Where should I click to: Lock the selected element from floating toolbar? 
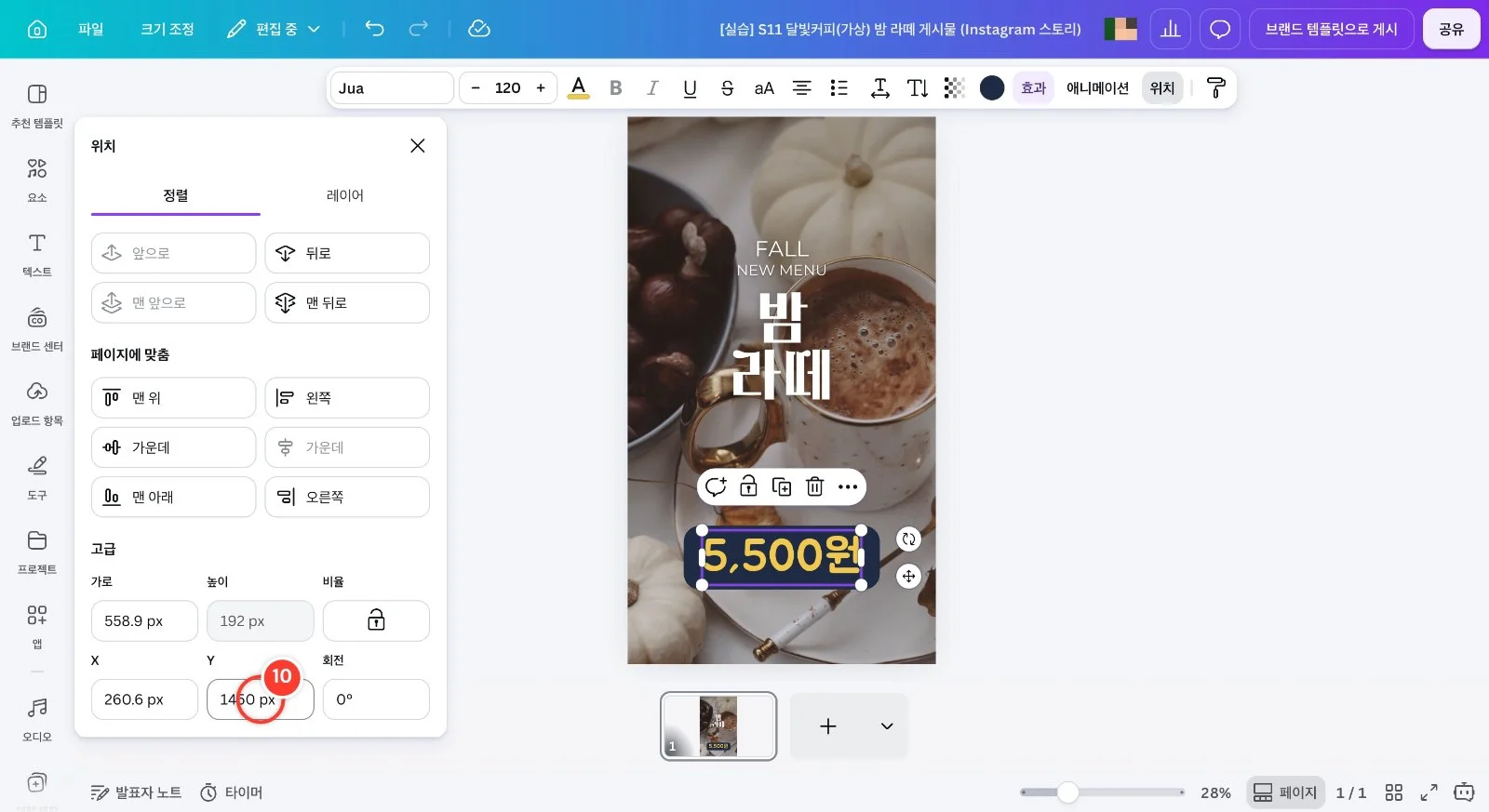pos(748,486)
